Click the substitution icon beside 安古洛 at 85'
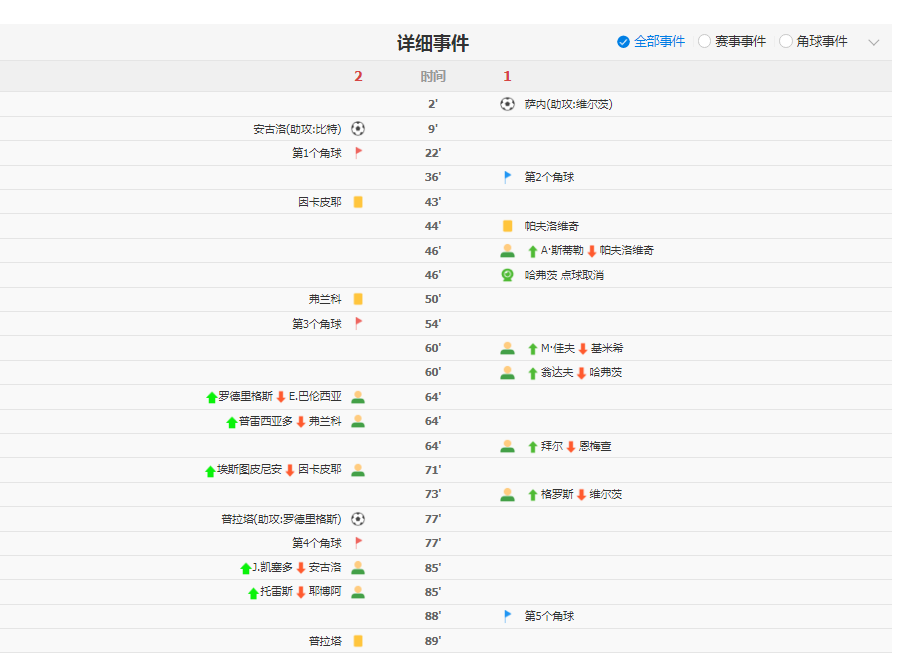The height and width of the screenshot is (655, 901). [358, 568]
